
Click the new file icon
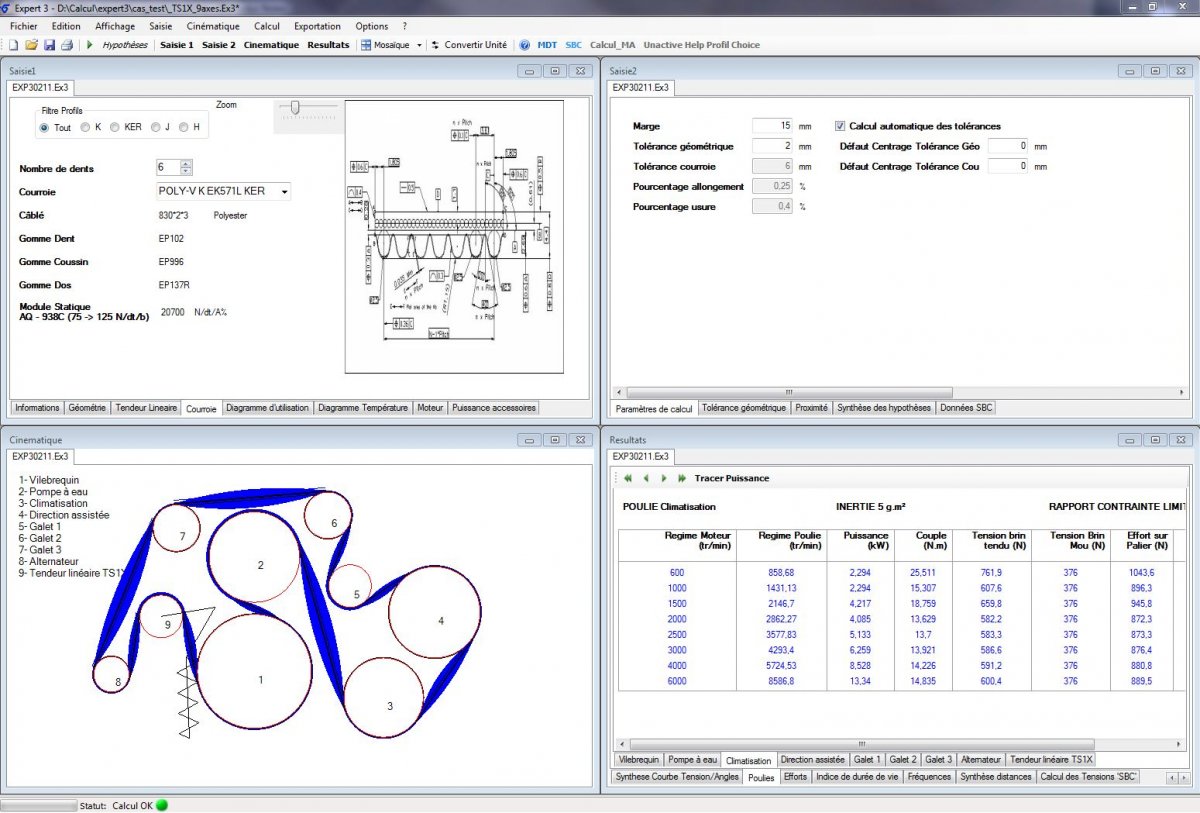pyautogui.click(x=13, y=45)
